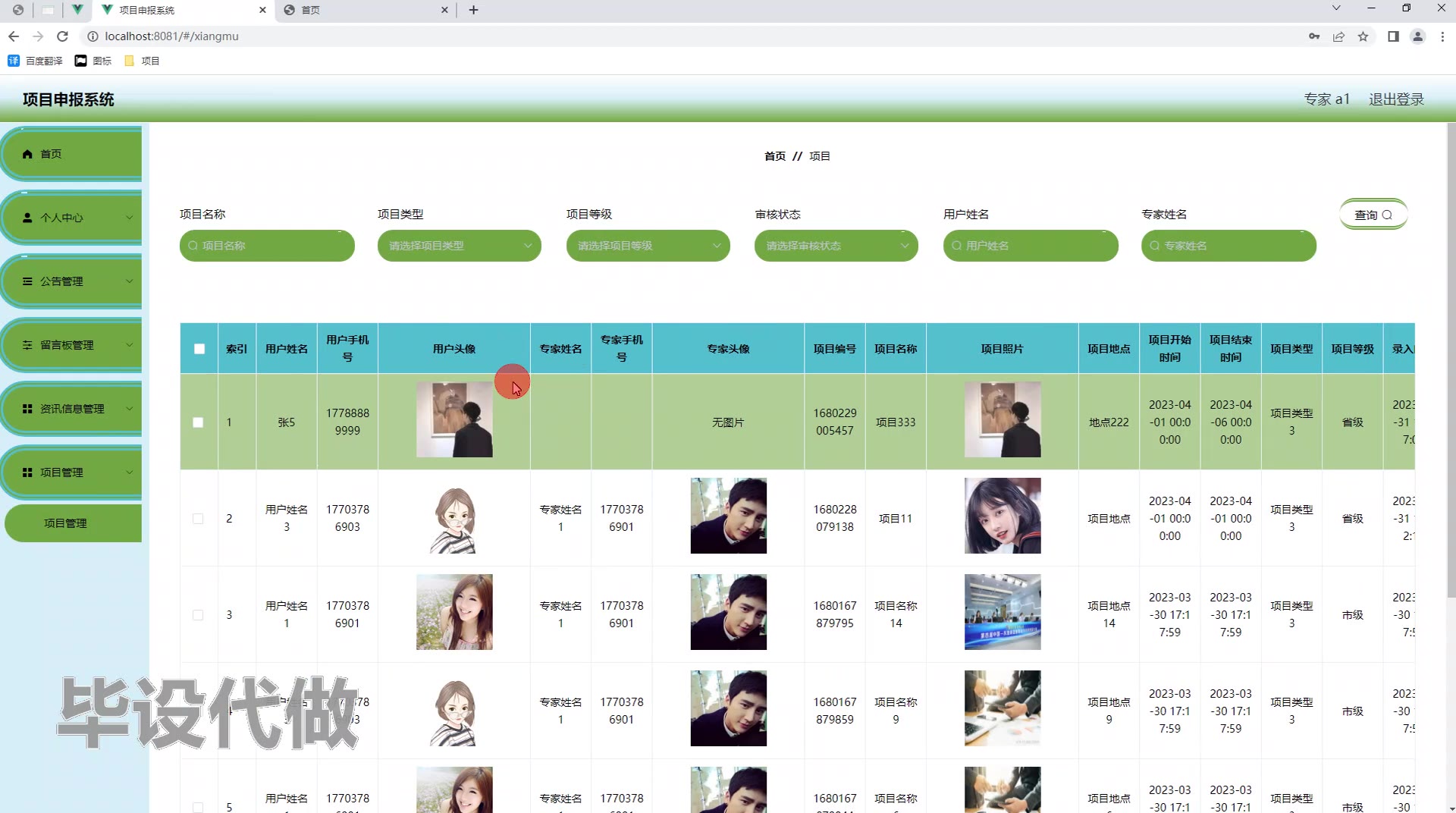Focus the 项目名称 search input
Image resolution: width=1456 pixels, height=813 pixels.
click(267, 246)
